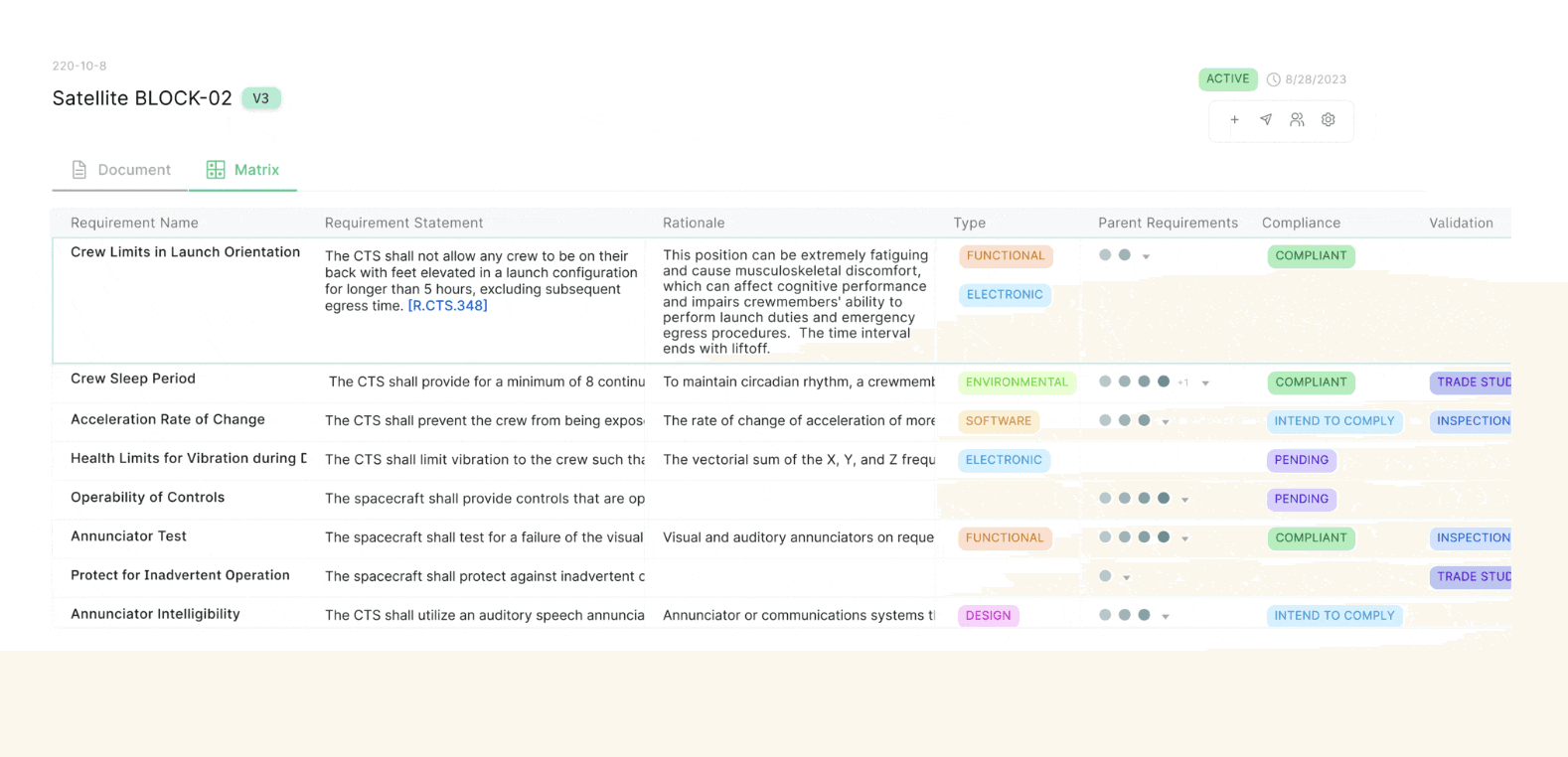Click the Document tab page icon
The image size is (1568, 757).
click(x=79, y=170)
